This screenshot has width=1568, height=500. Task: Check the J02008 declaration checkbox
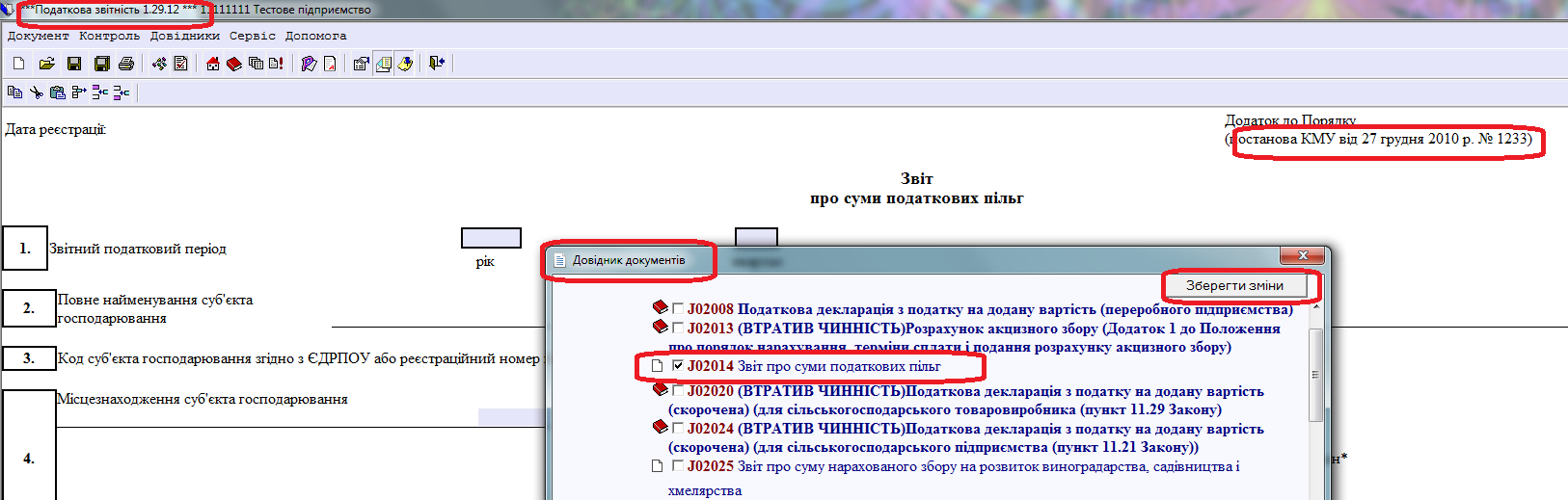click(x=678, y=309)
